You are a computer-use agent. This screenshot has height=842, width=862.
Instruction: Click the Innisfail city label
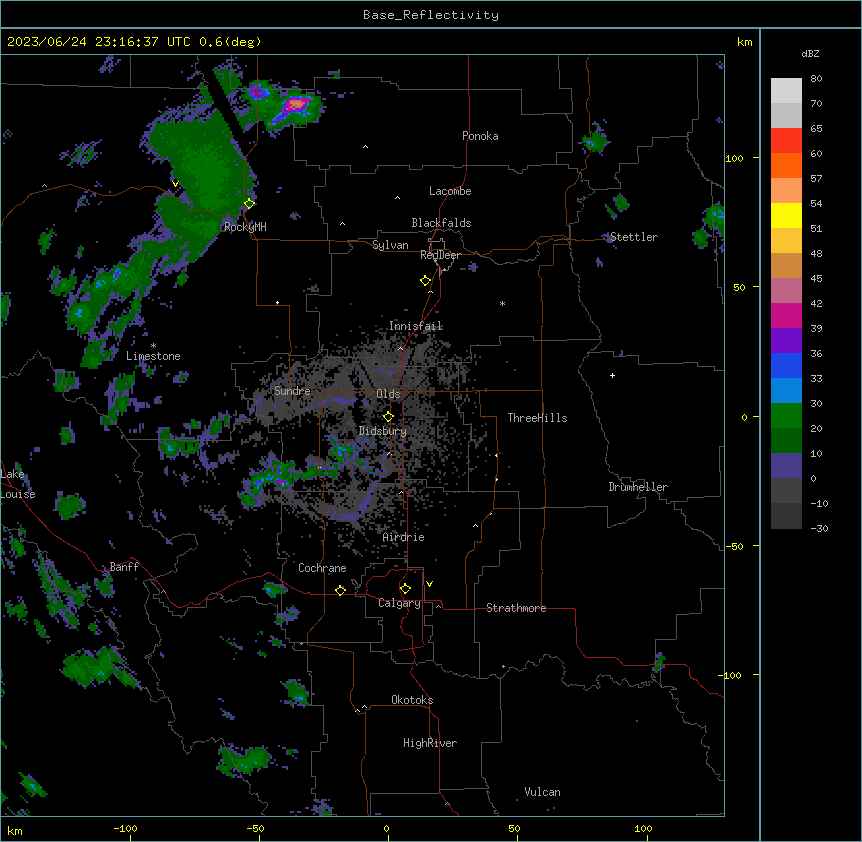416,326
